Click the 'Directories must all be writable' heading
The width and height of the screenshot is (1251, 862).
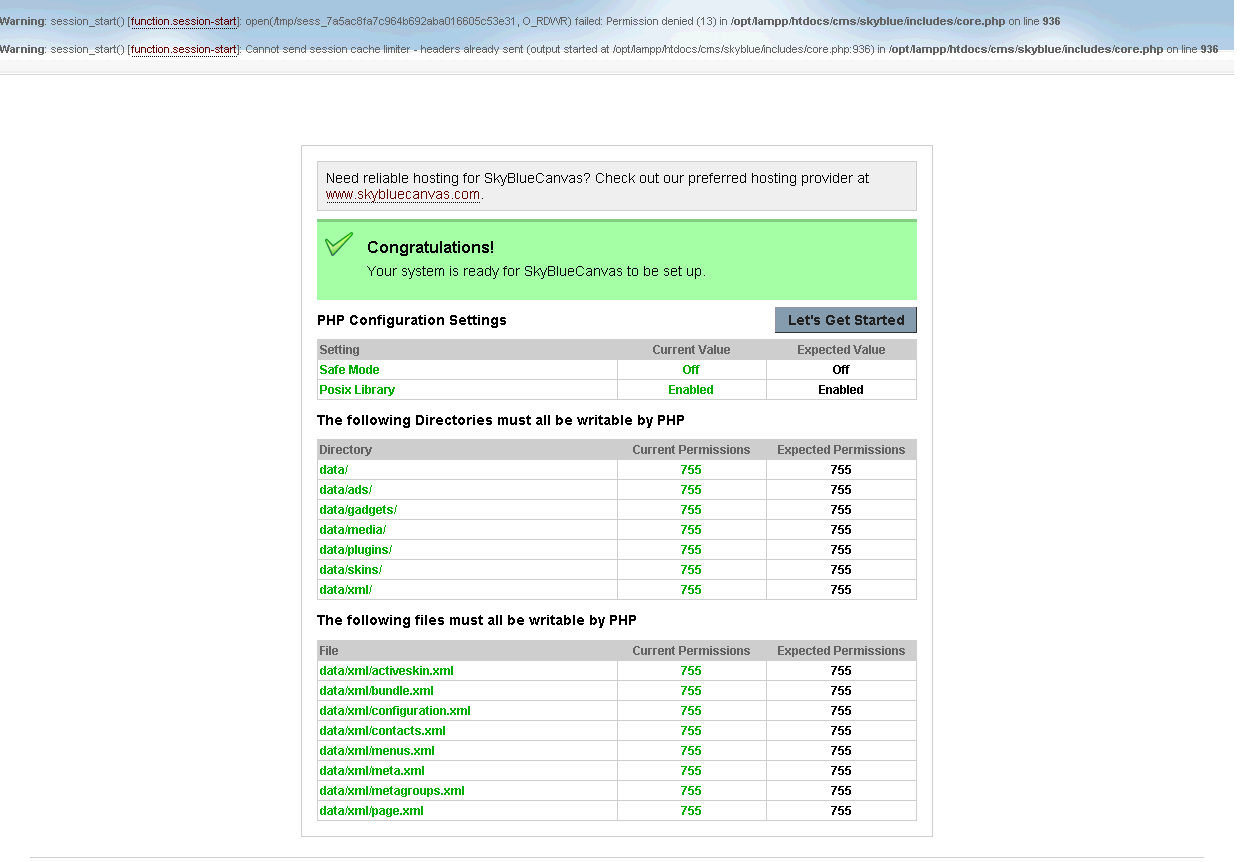(x=501, y=420)
